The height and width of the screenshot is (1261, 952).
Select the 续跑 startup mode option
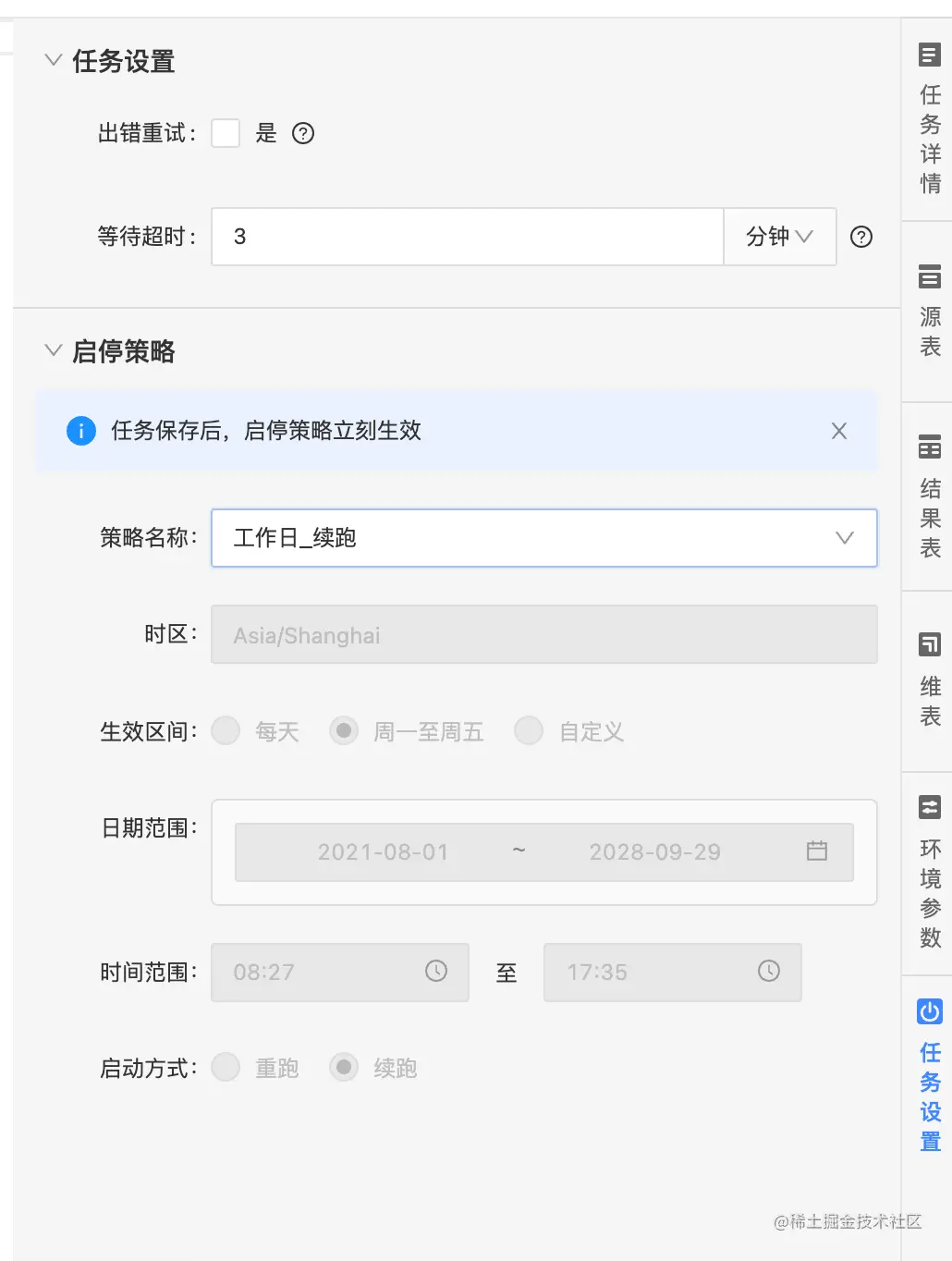click(x=344, y=1067)
